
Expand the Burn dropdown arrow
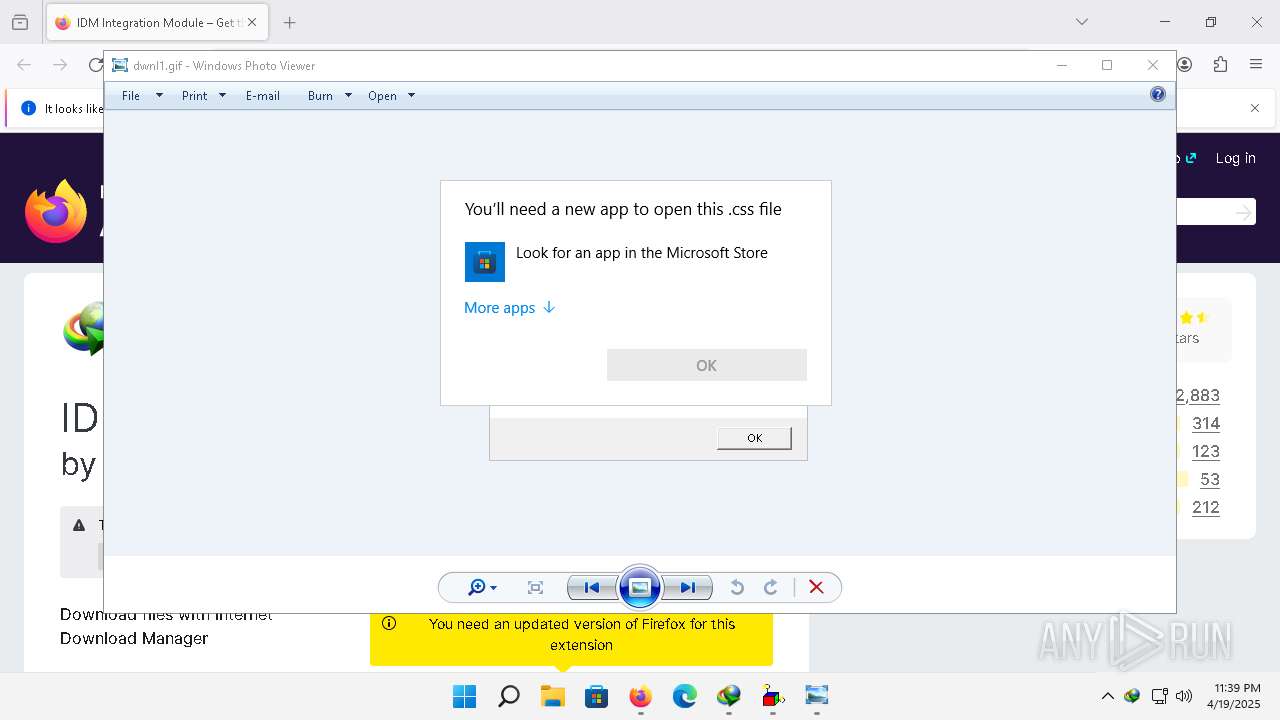coord(348,96)
